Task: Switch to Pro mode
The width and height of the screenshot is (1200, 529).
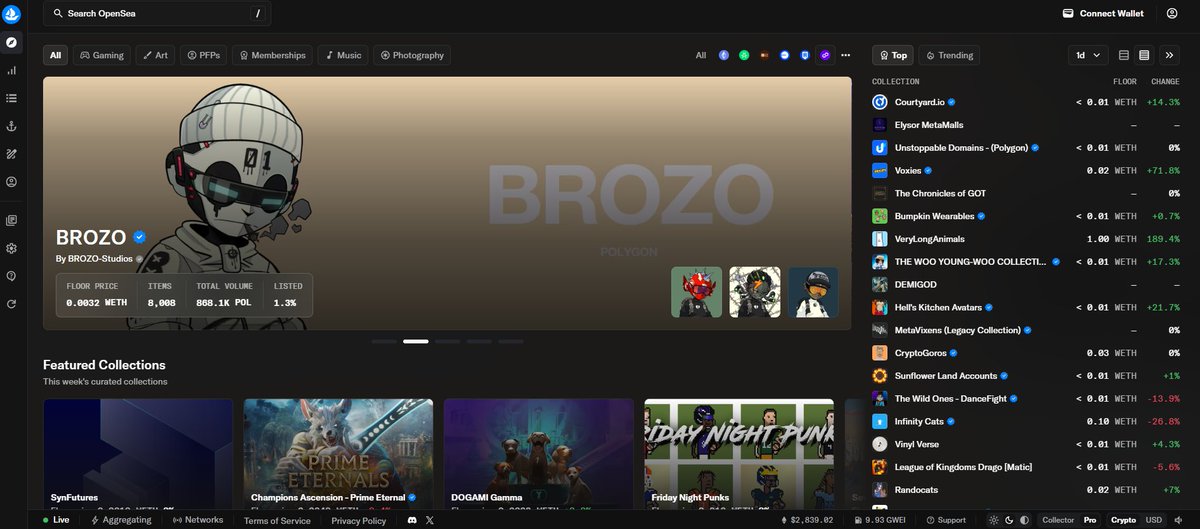Action: [1090, 520]
